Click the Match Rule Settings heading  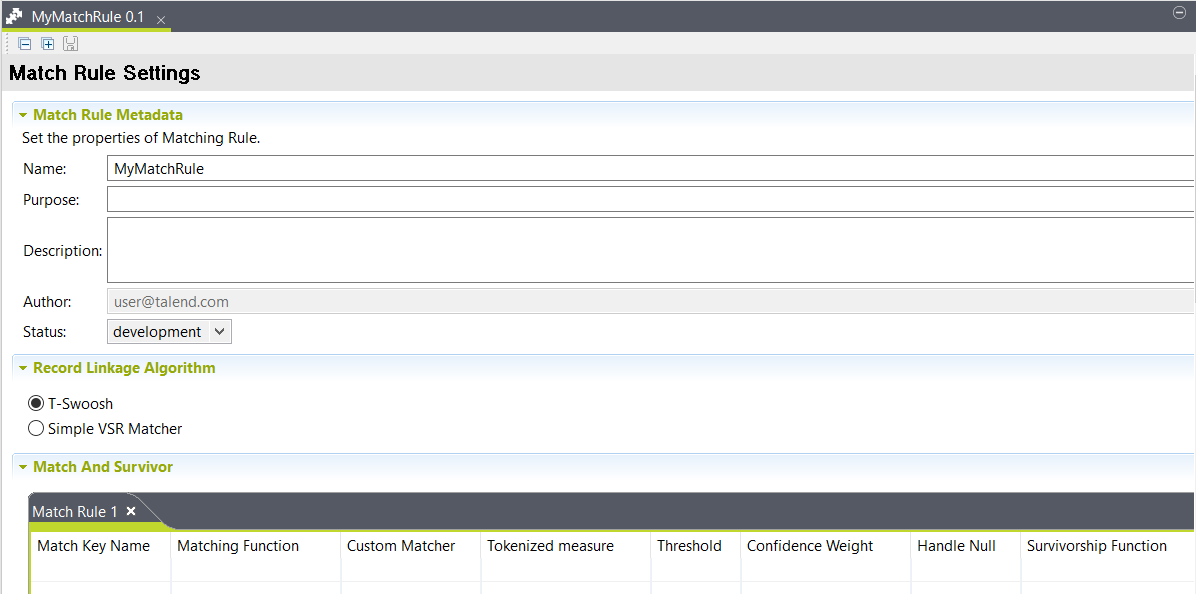[x=104, y=73]
